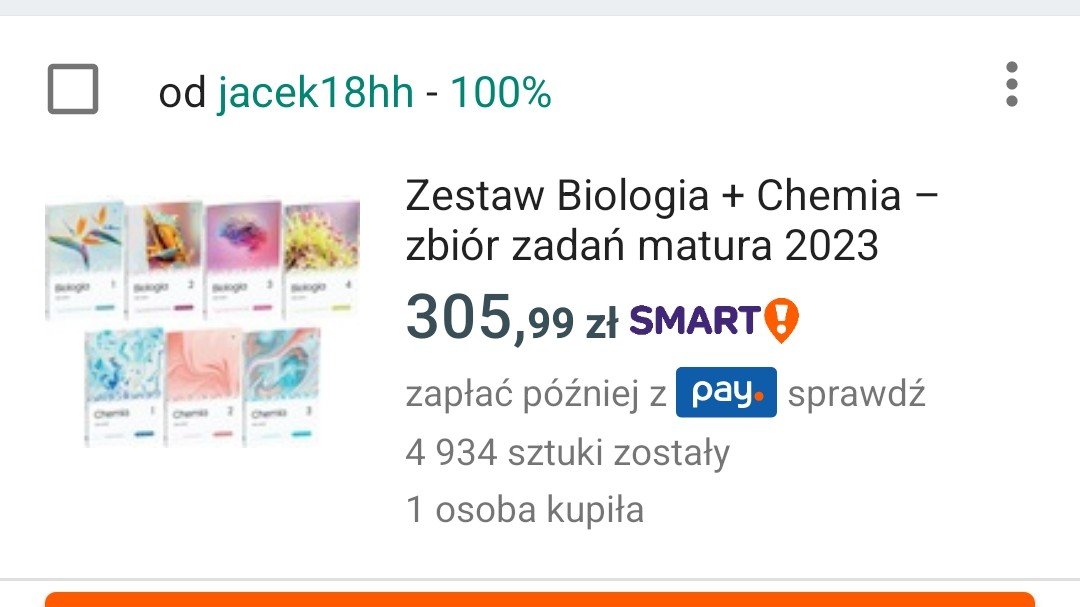Screen dimensions: 1080x607
Task: Tap the orange exclamation SMART icon
Action: point(782,320)
